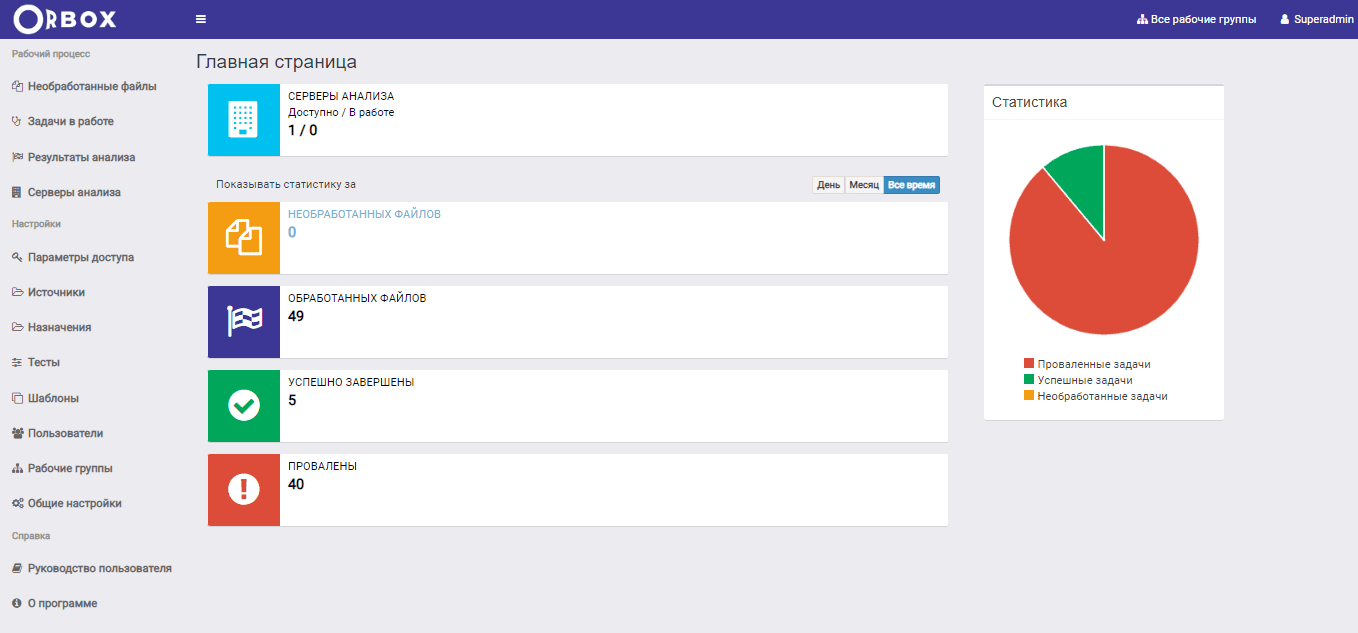The image size is (1358, 633).
Task: Click the orange unprocessed files tile icon
Action: pos(244,238)
